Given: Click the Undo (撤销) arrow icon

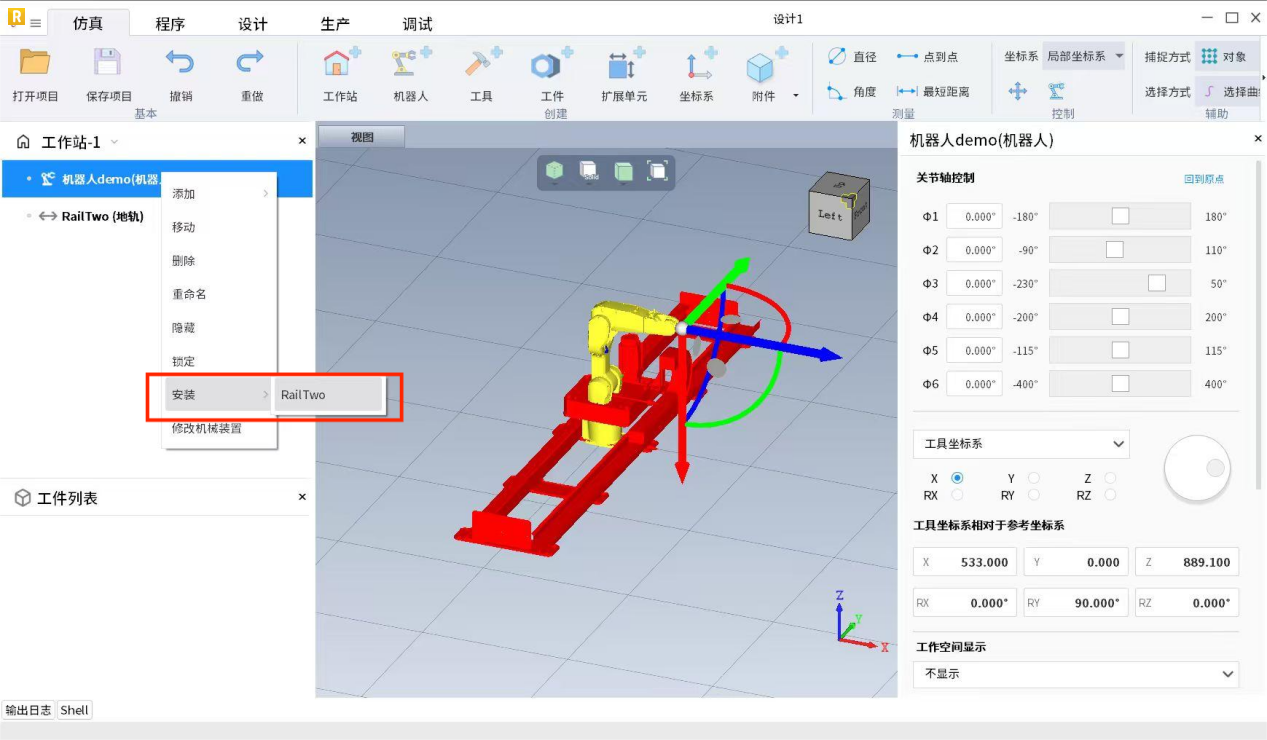Looking at the screenshot, I should [180, 63].
